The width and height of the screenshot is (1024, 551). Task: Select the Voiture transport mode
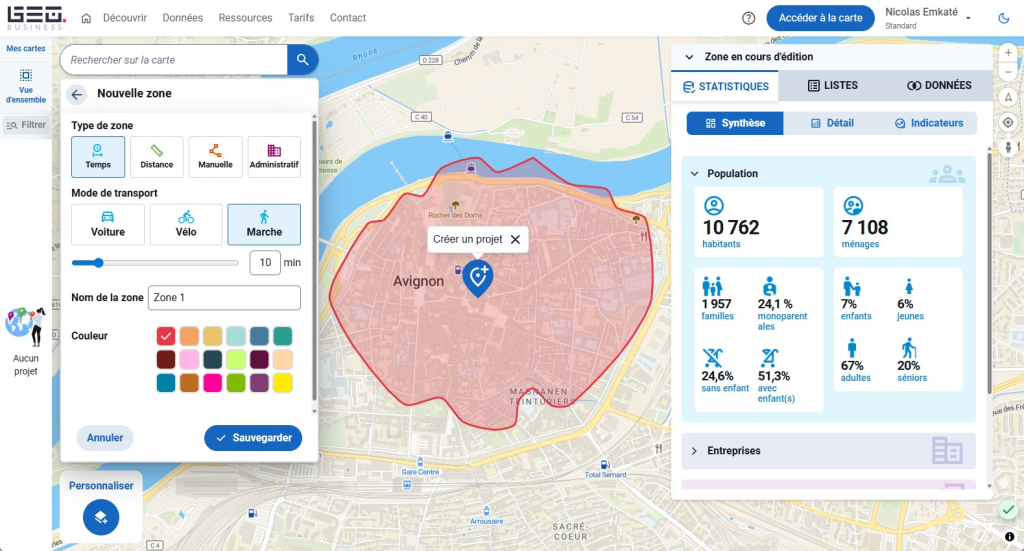click(108, 225)
